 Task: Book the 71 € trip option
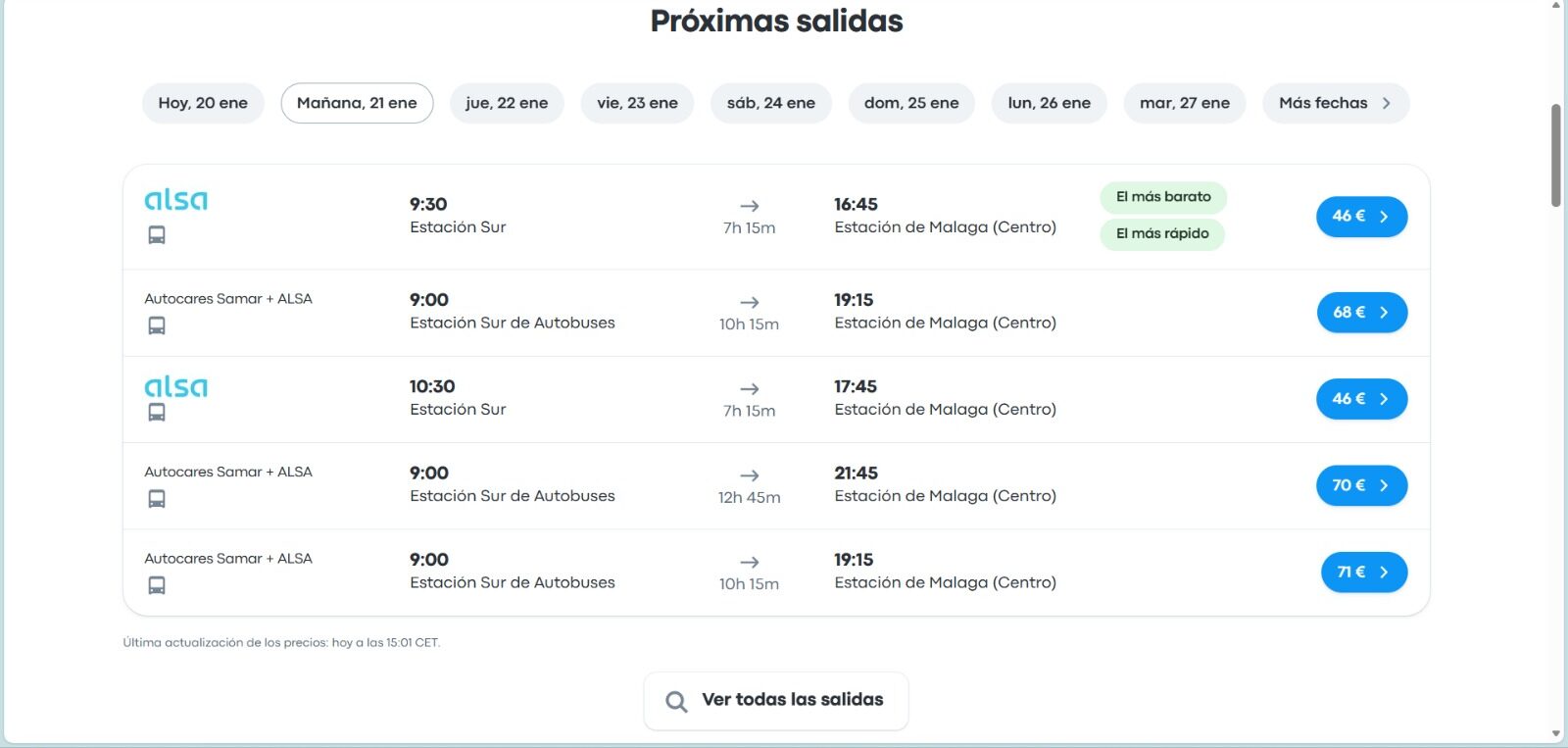pos(1363,573)
